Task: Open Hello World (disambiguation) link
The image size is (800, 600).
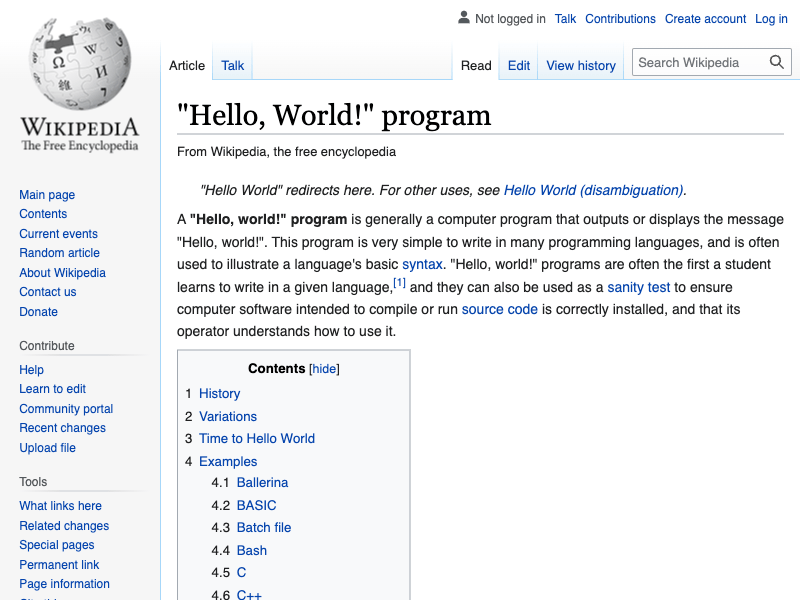Action: (593, 190)
